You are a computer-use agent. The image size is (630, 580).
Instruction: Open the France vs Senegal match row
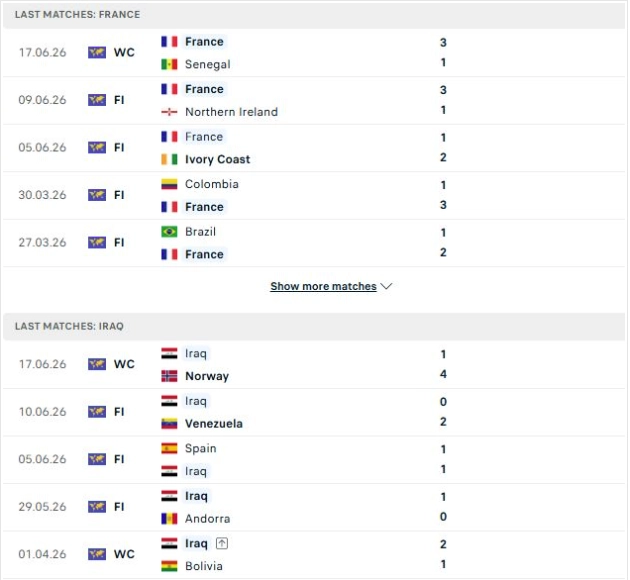click(x=314, y=53)
